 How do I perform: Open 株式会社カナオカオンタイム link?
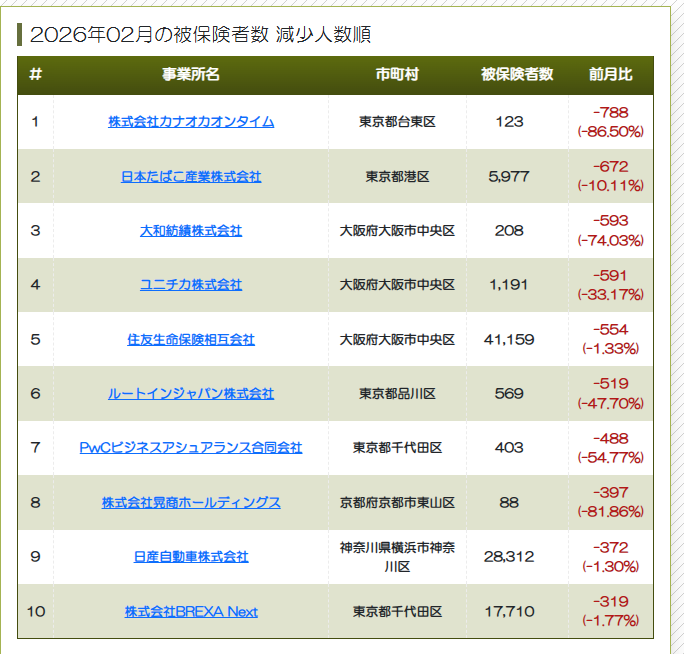pyautogui.click(x=191, y=122)
